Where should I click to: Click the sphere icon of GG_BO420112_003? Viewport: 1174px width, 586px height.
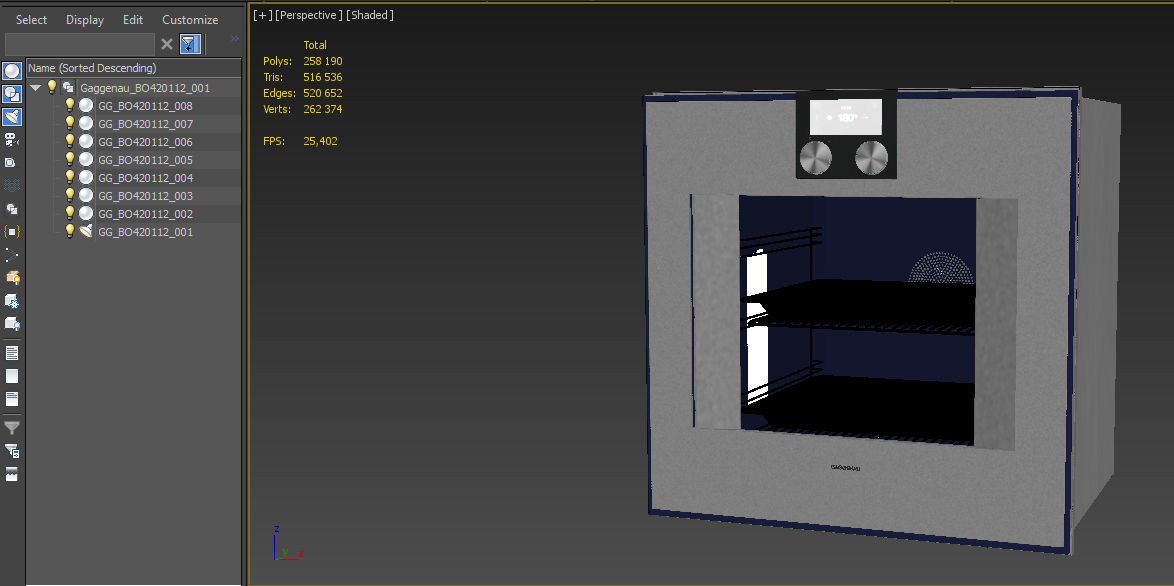click(86, 195)
